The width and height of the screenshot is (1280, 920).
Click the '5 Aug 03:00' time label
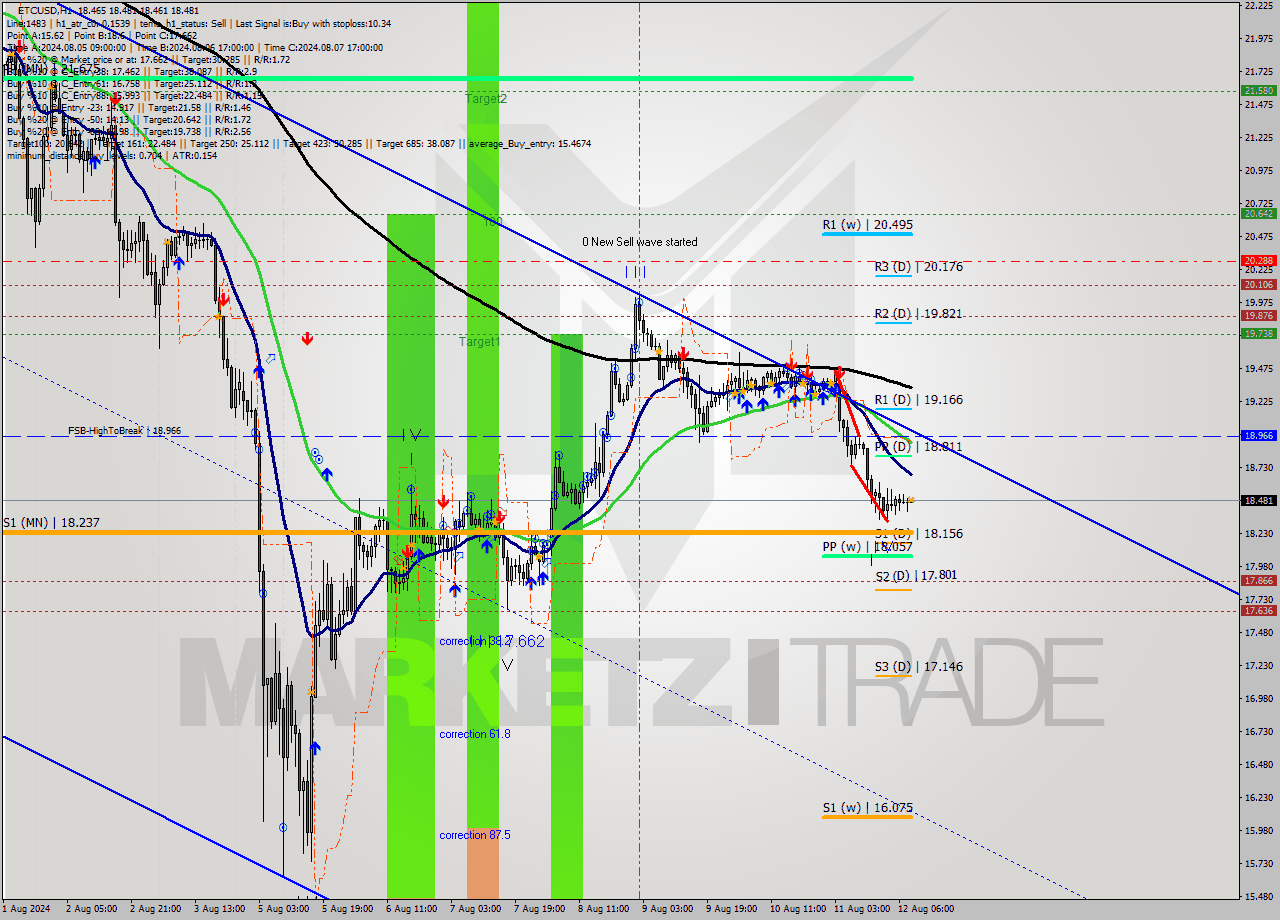point(283,909)
